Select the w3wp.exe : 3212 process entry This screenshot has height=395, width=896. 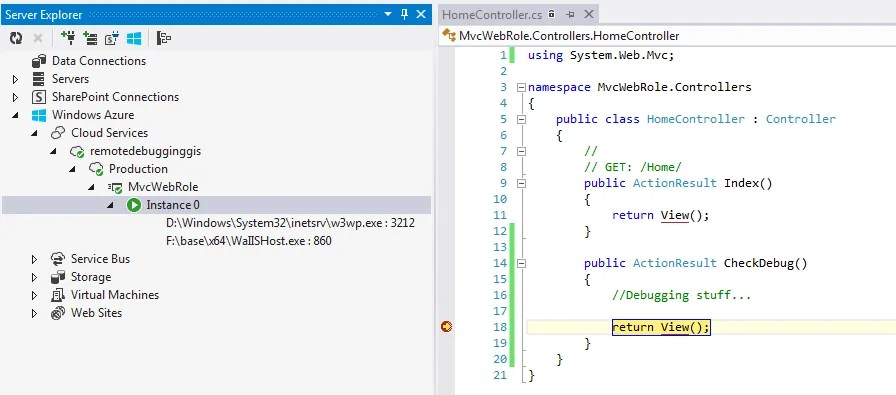tap(290, 223)
